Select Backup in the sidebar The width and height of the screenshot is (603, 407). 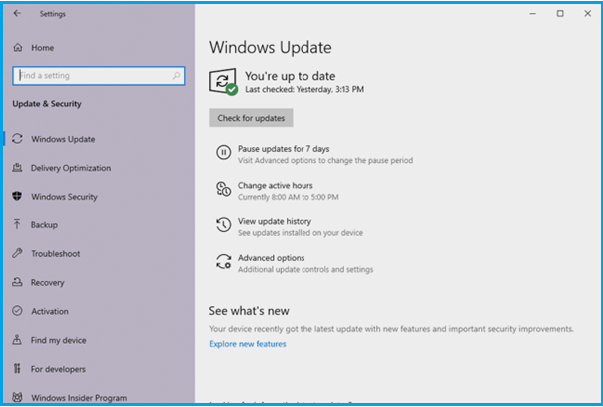(x=44, y=225)
